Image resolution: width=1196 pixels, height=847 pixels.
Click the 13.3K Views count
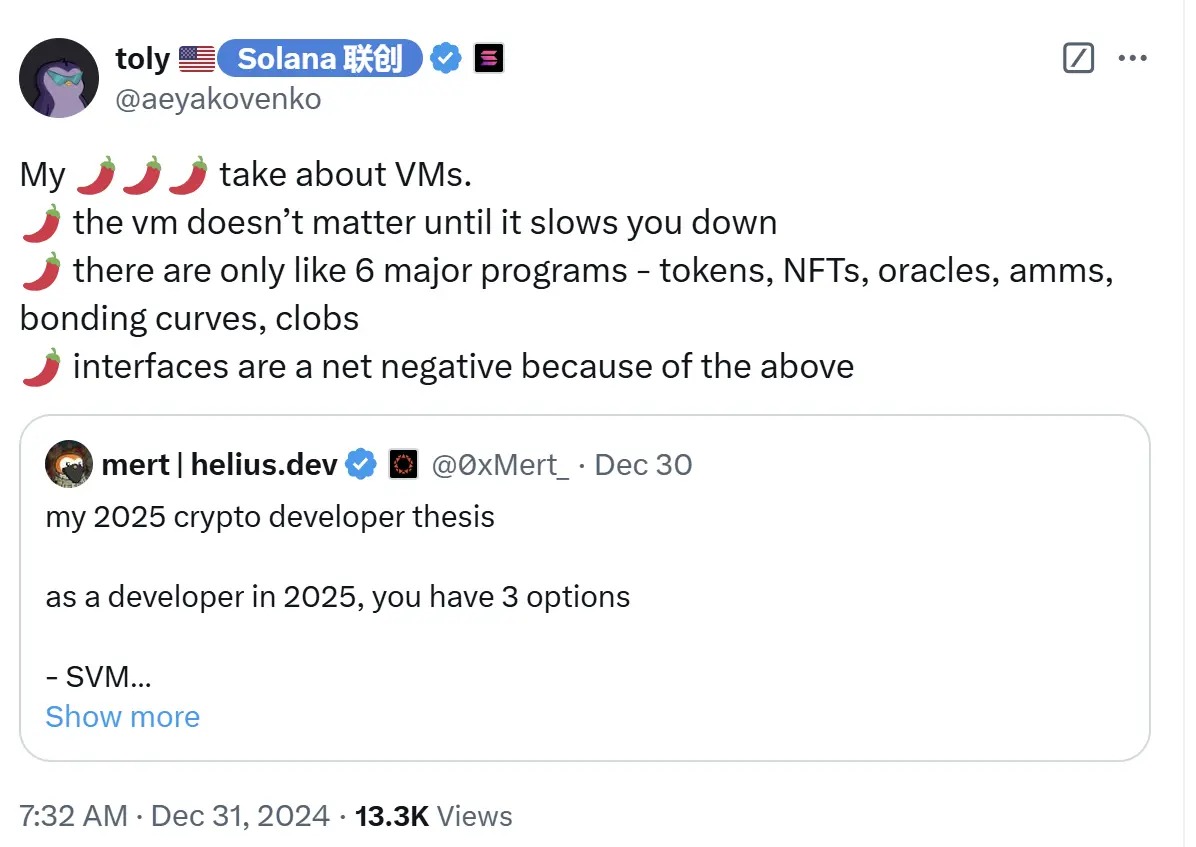(x=433, y=816)
